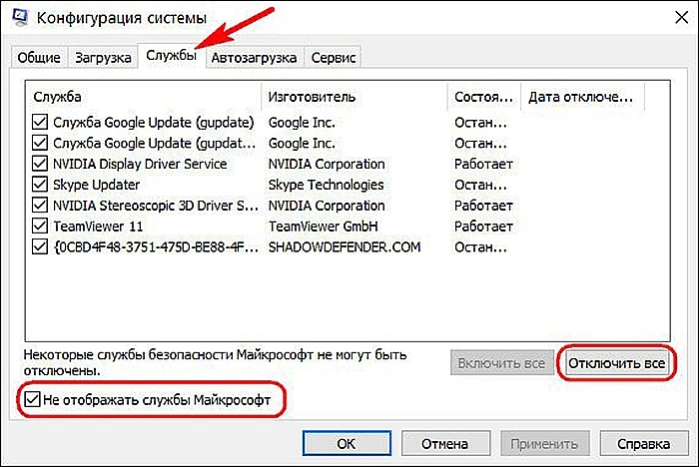Screen dimensions: 699x467
Task: Click the Применить button
Action: coord(544,444)
